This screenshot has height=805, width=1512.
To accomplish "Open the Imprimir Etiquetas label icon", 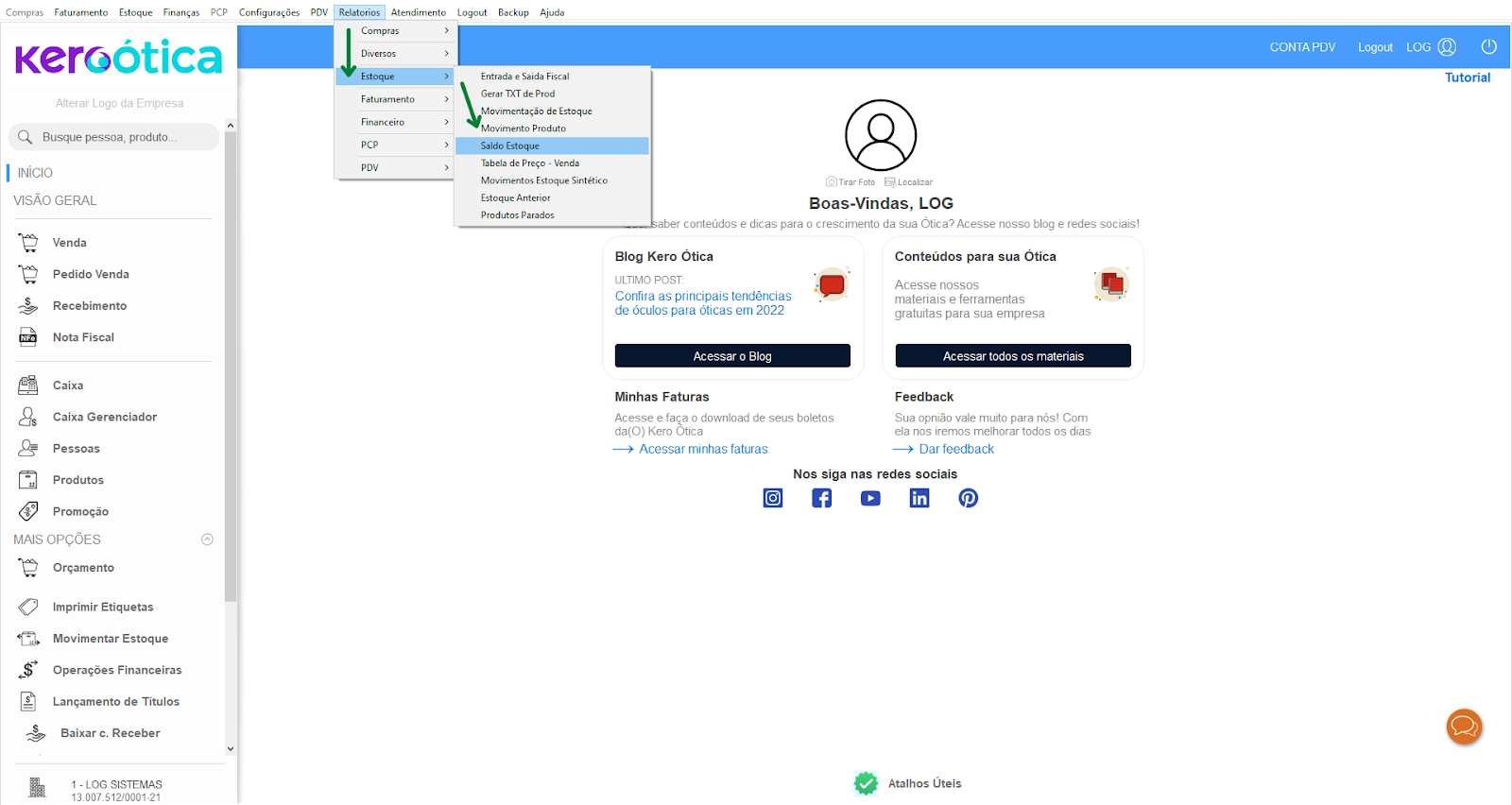I will pyautogui.click(x=28, y=607).
